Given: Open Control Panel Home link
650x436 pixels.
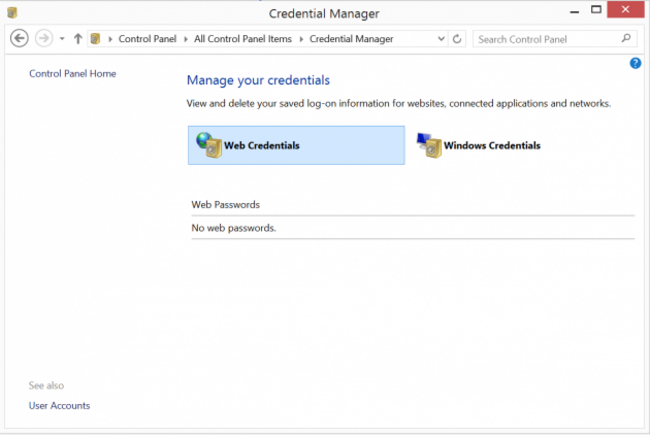Looking at the screenshot, I should pyautogui.click(x=73, y=74).
